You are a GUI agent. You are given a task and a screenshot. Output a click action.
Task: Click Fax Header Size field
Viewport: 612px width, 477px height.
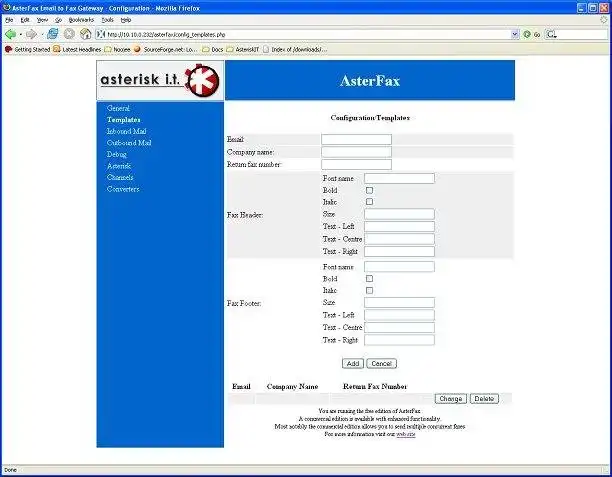click(399, 214)
